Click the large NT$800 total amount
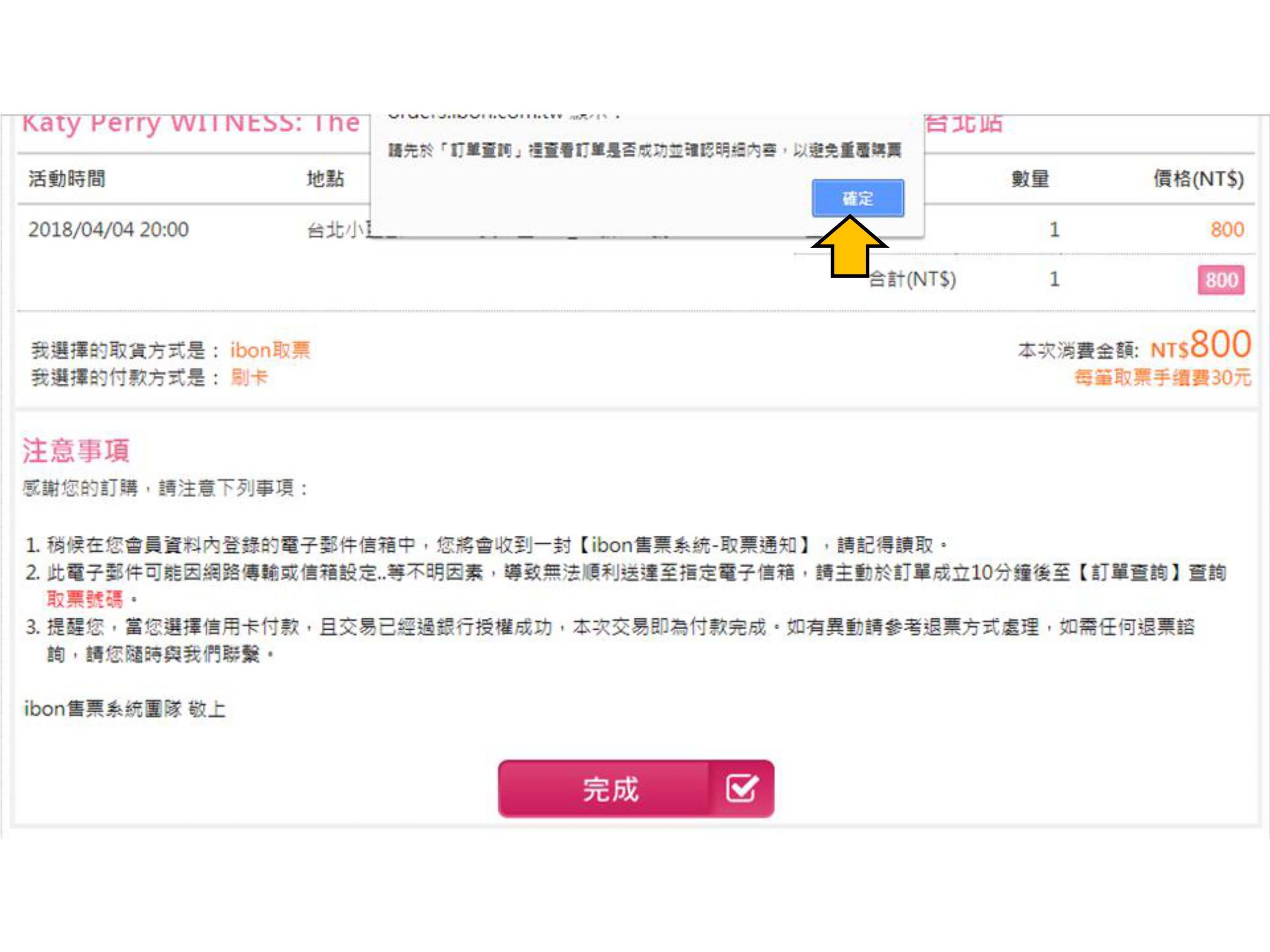 point(1201,345)
